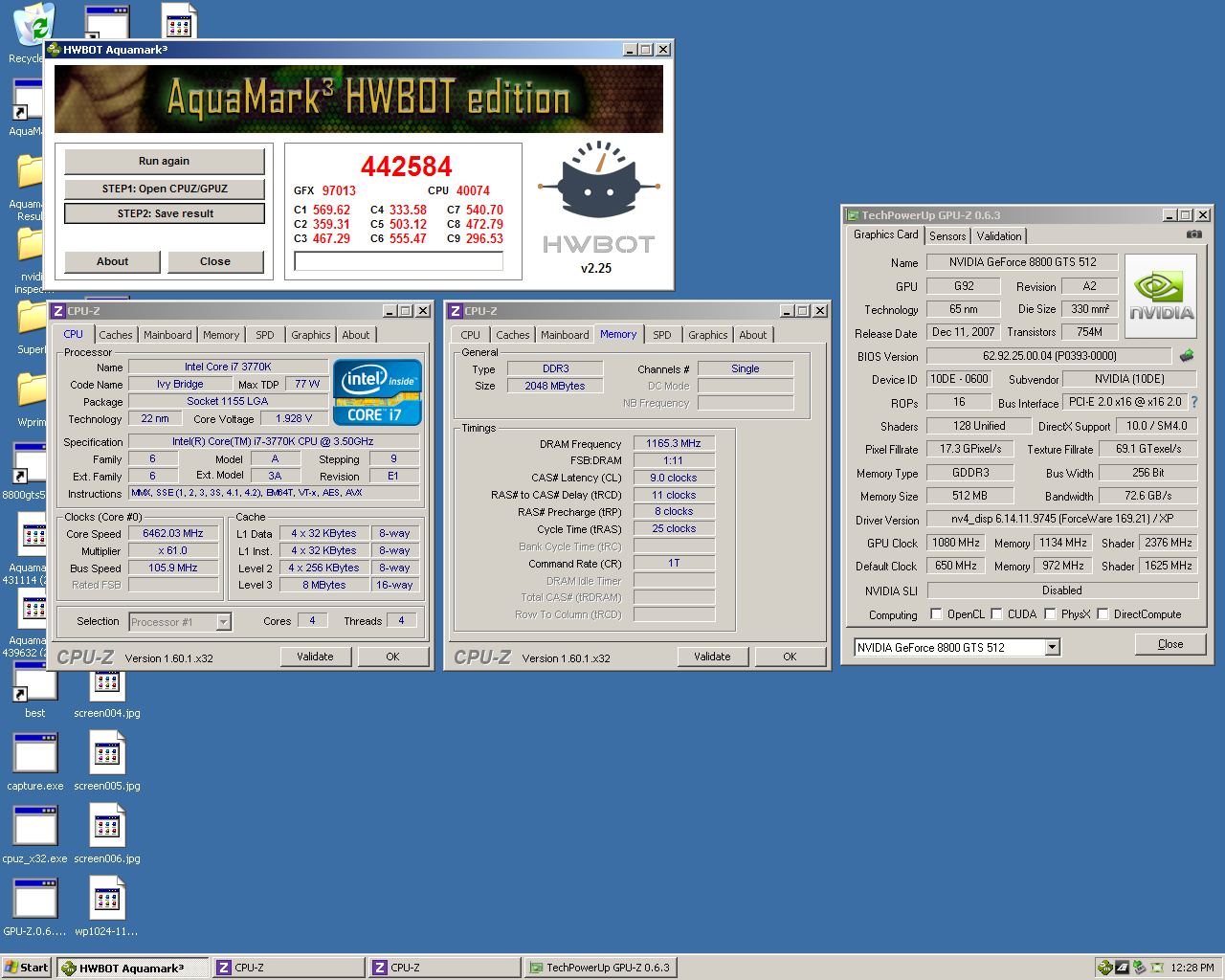Switch to HWBOT Aquamark taskbar button
The image size is (1225, 980).
tap(132, 968)
